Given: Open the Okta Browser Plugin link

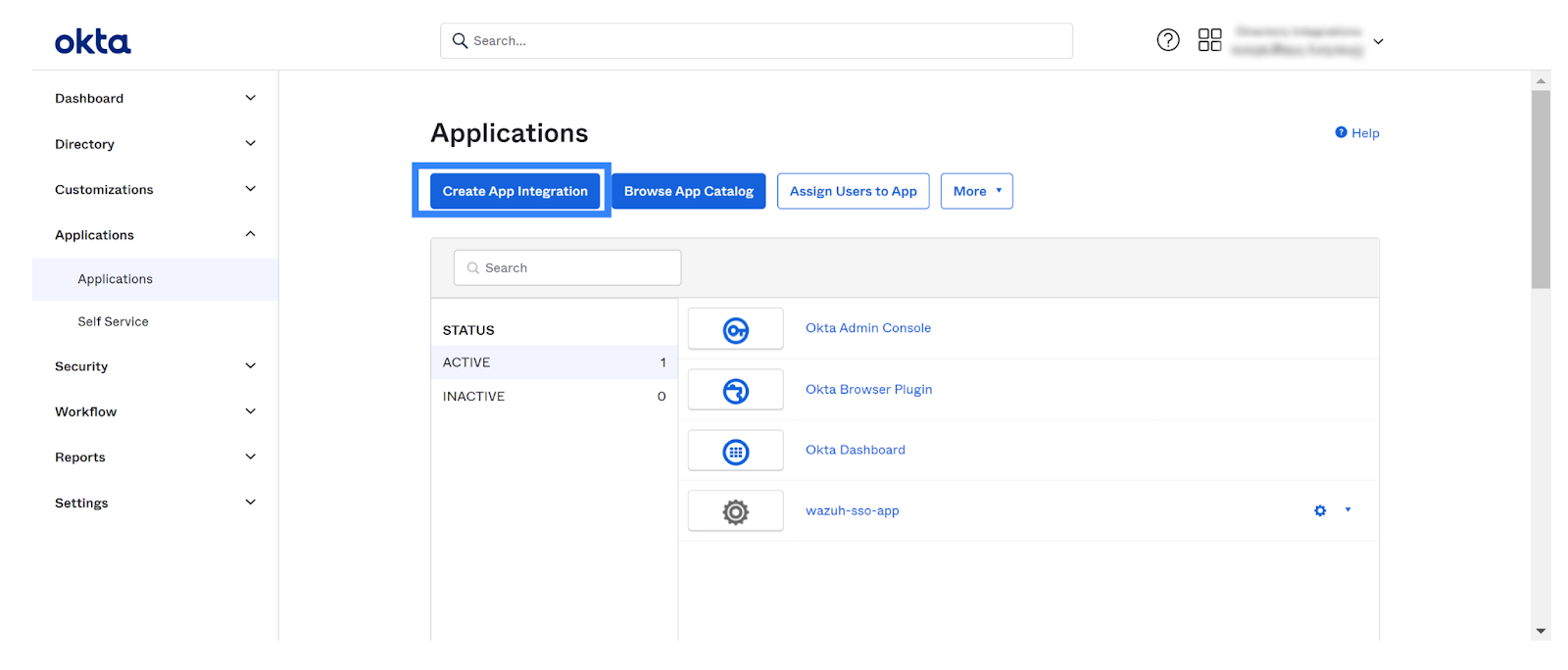Looking at the screenshot, I should (869, 389).
